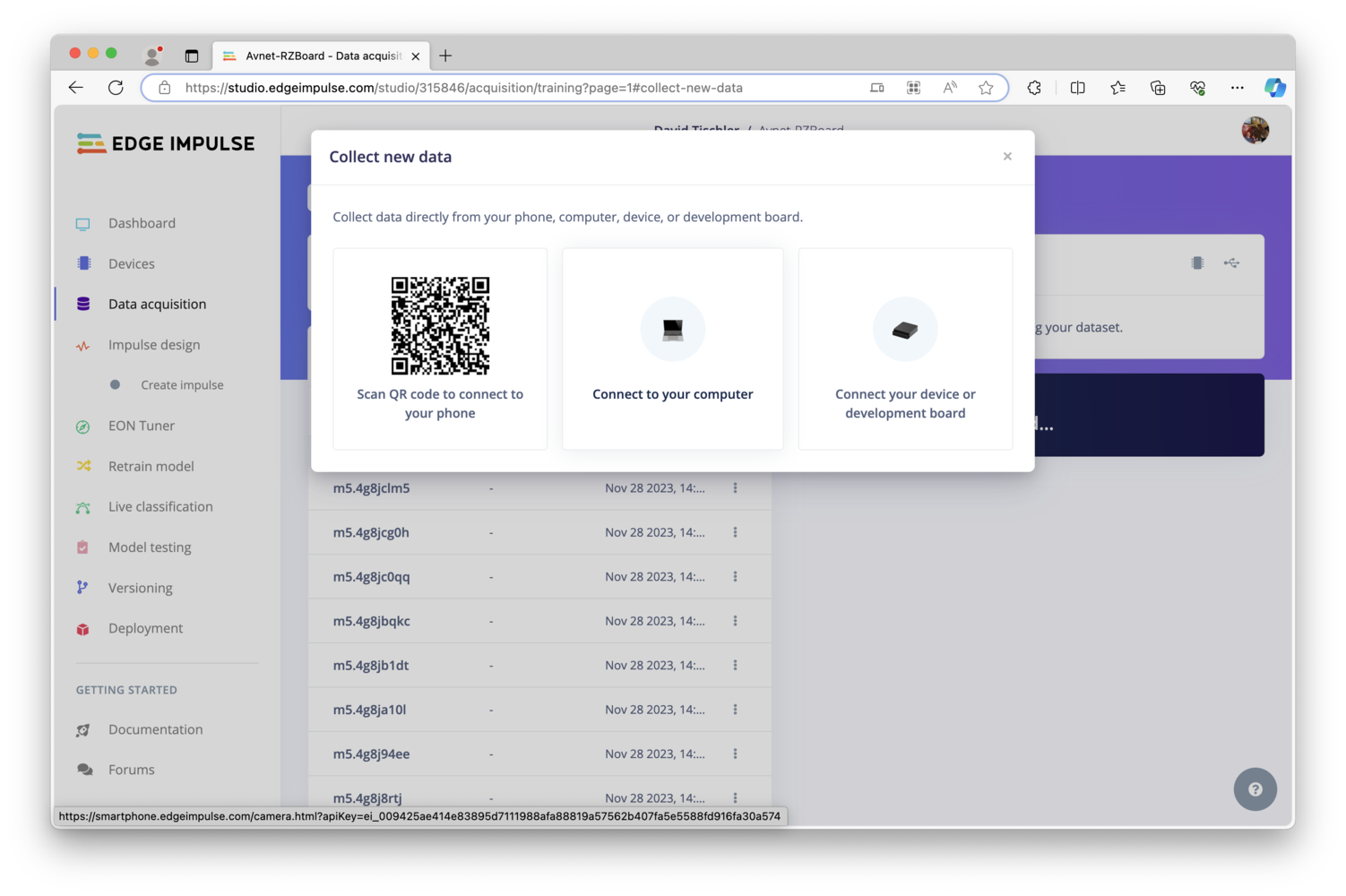Click the Versioning branch icon

[x=82, y=588]
